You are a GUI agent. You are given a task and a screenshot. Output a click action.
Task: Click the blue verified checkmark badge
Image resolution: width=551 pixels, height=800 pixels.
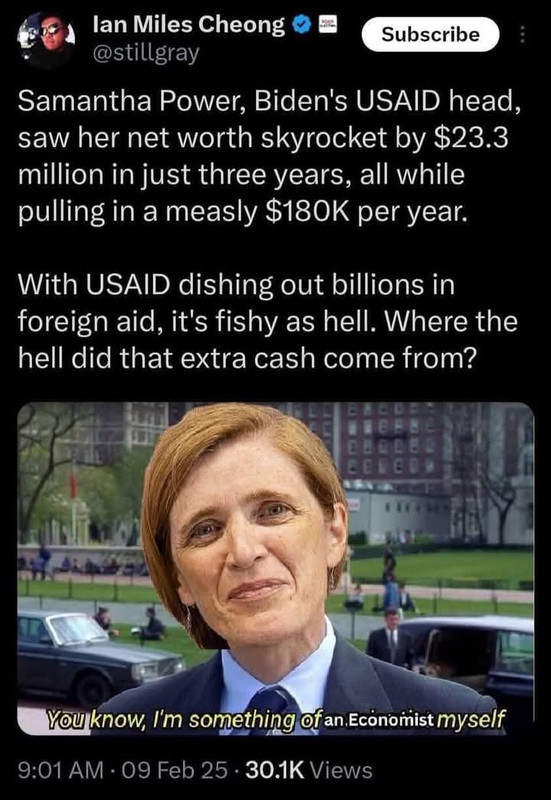(303, 24)
